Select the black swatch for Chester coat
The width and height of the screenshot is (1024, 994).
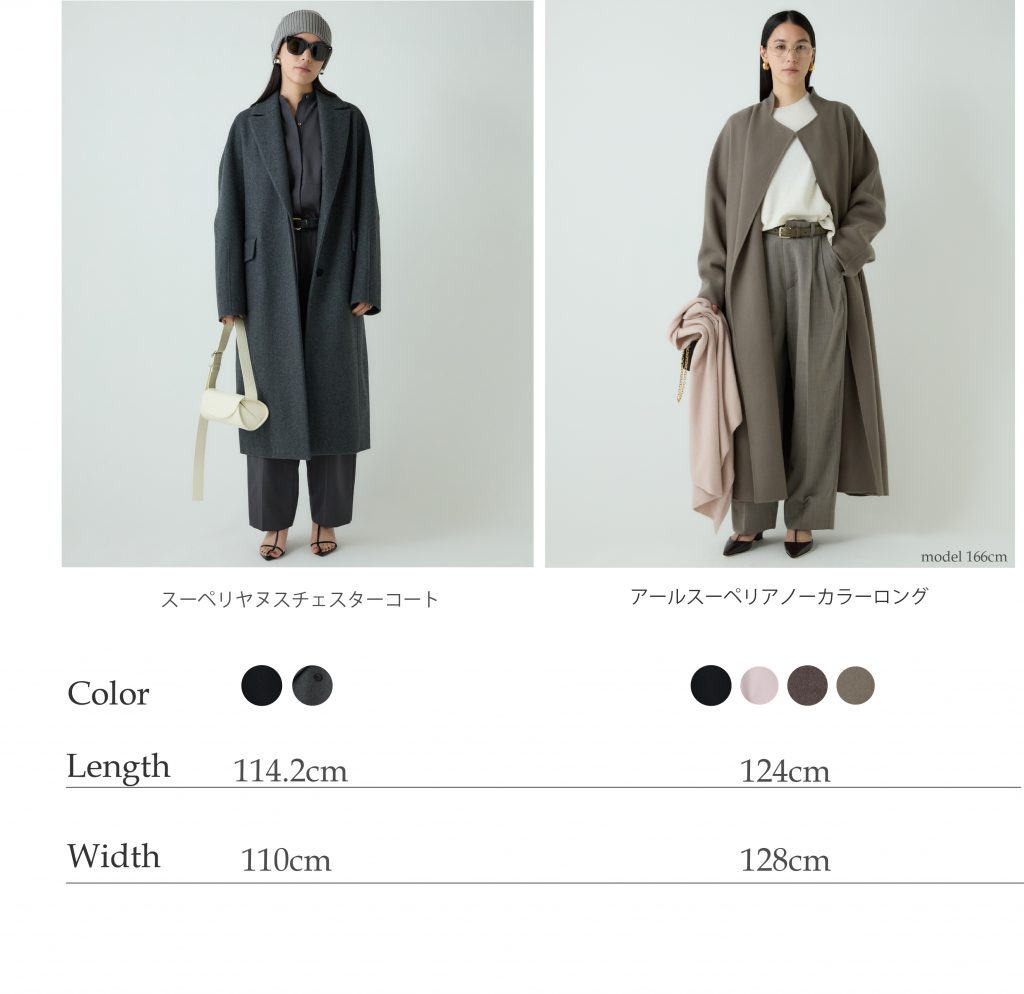tap(261, 685)
